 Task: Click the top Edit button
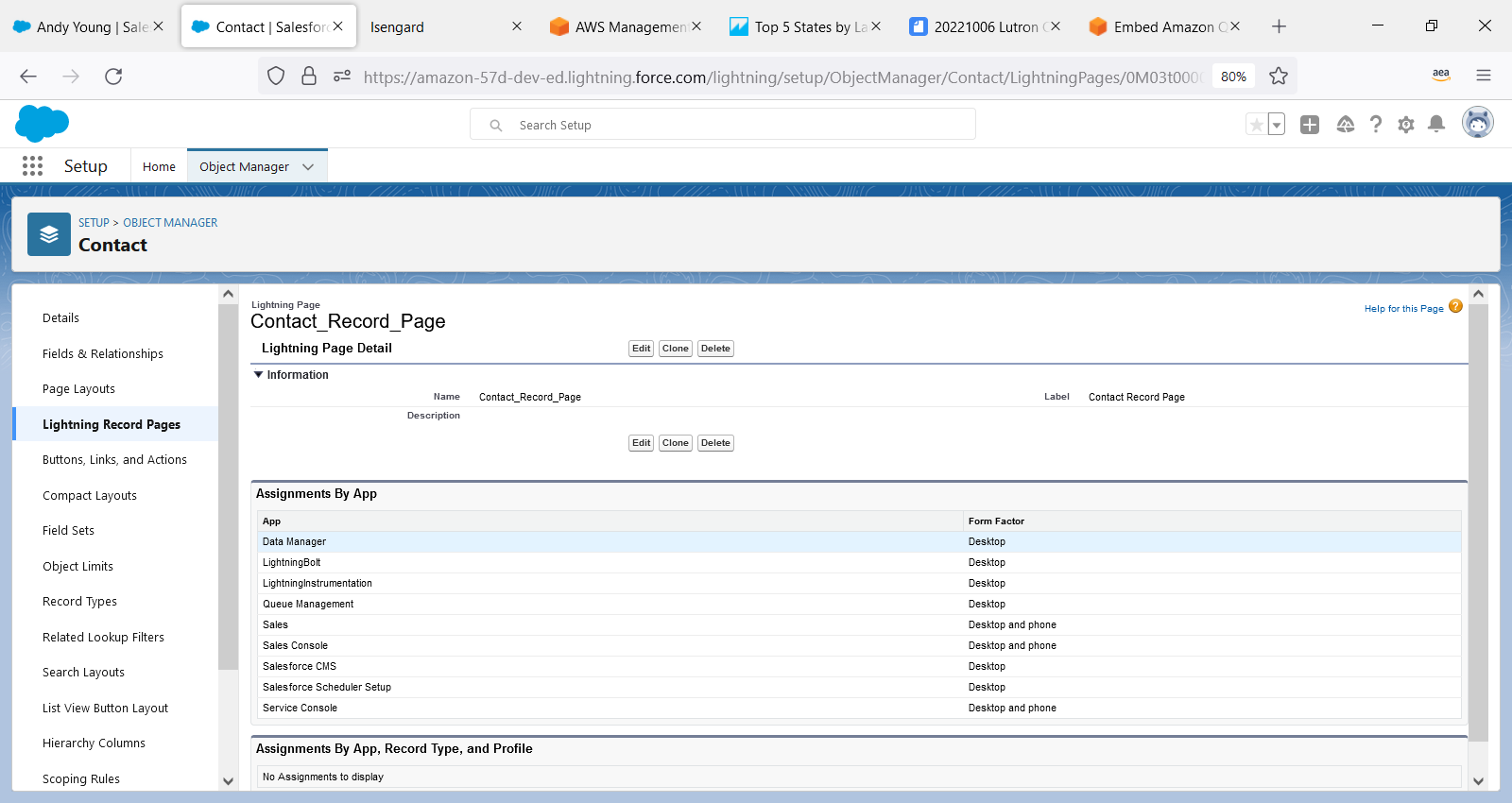click(641, 349)
